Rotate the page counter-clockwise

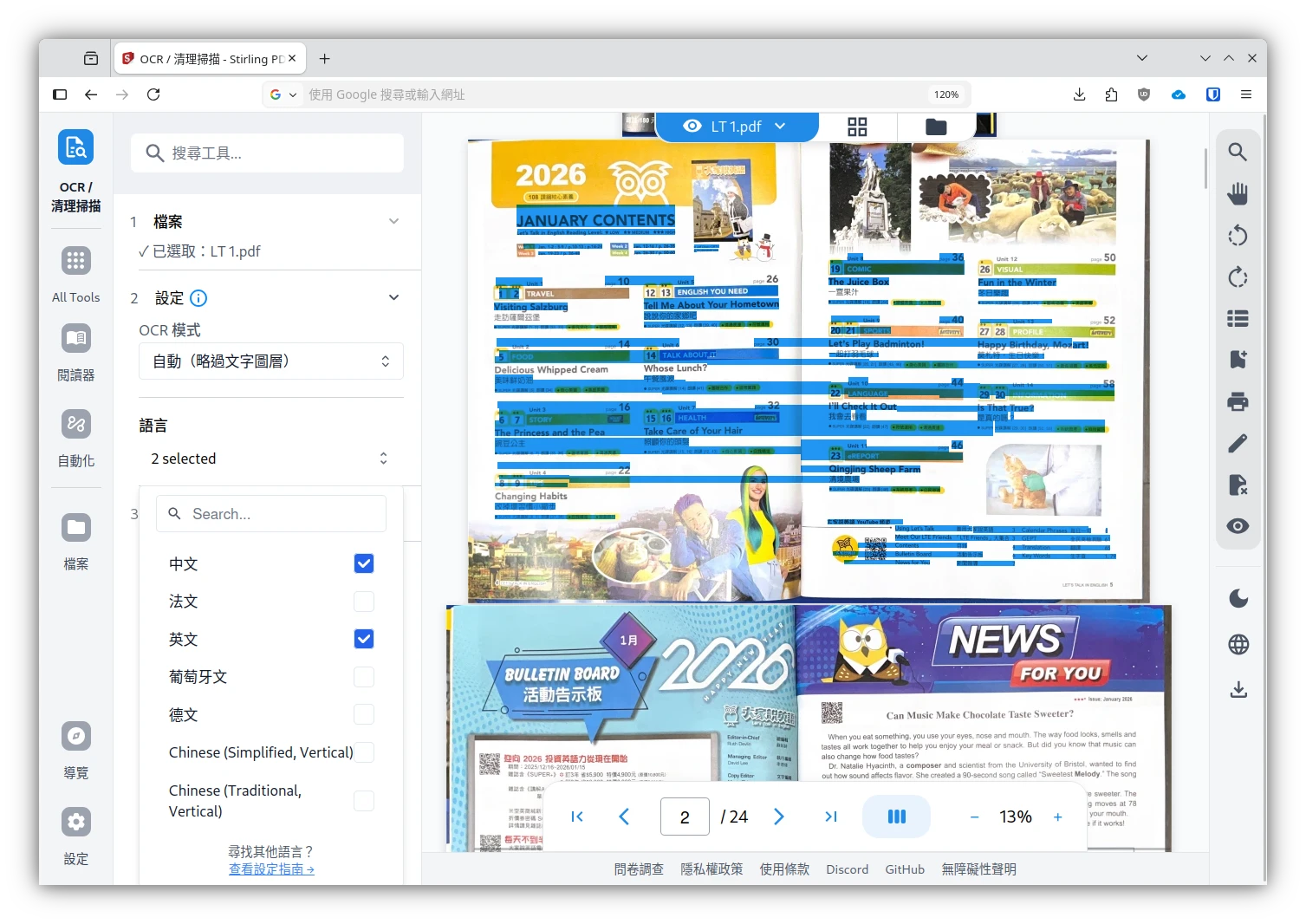click(1238, 236)
